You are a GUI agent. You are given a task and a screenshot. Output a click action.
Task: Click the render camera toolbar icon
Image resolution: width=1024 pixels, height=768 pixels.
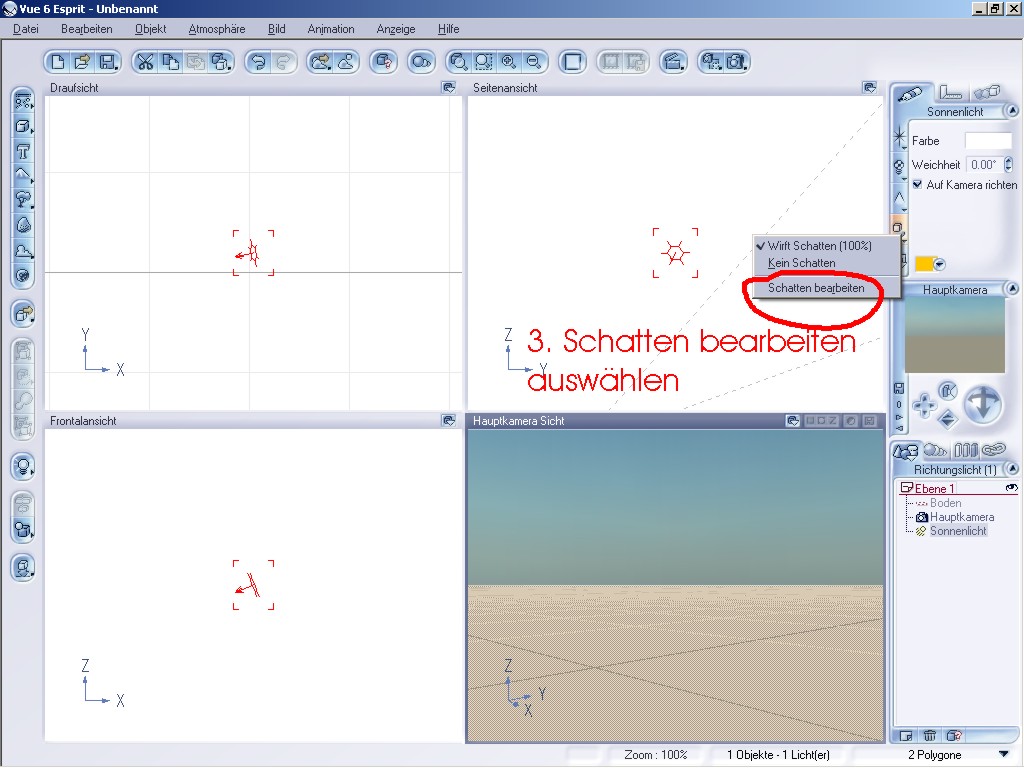pyautogui.click(x=736, y=62)
